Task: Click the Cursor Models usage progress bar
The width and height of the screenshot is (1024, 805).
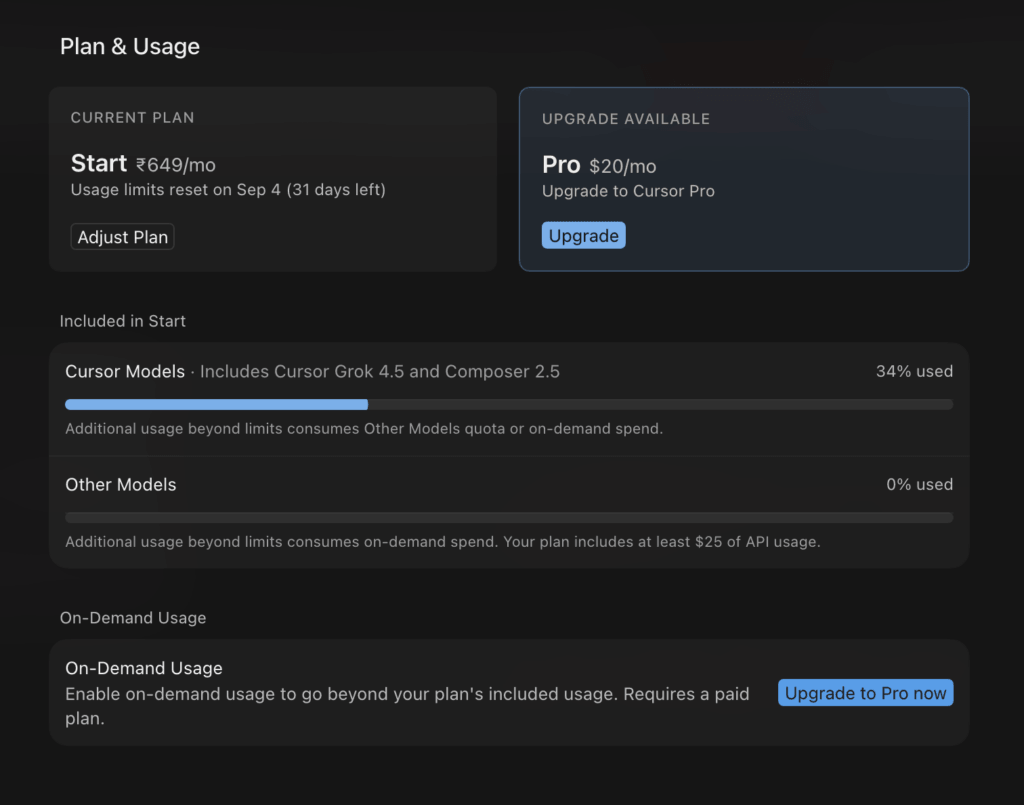Action: (509, 405)
